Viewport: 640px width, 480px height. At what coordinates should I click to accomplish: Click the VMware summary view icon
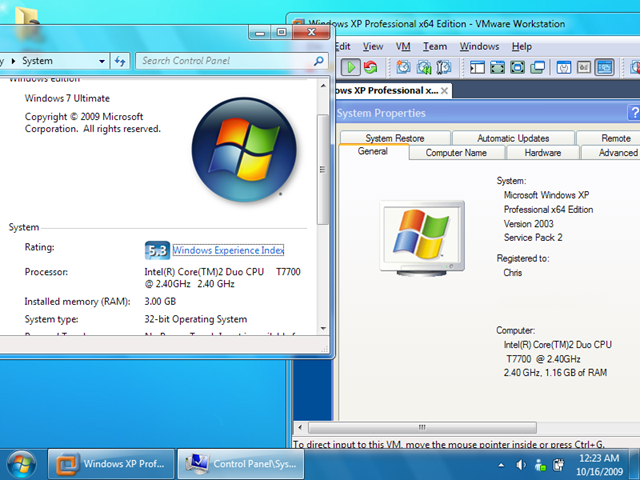(564, 67)
